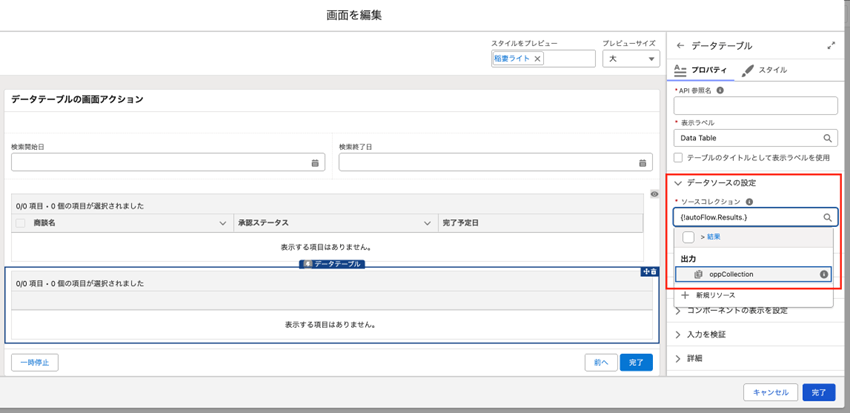Screen dimensions: 850x413
Task: Expand the 入力を検証 section
Action: click(679, 334)
